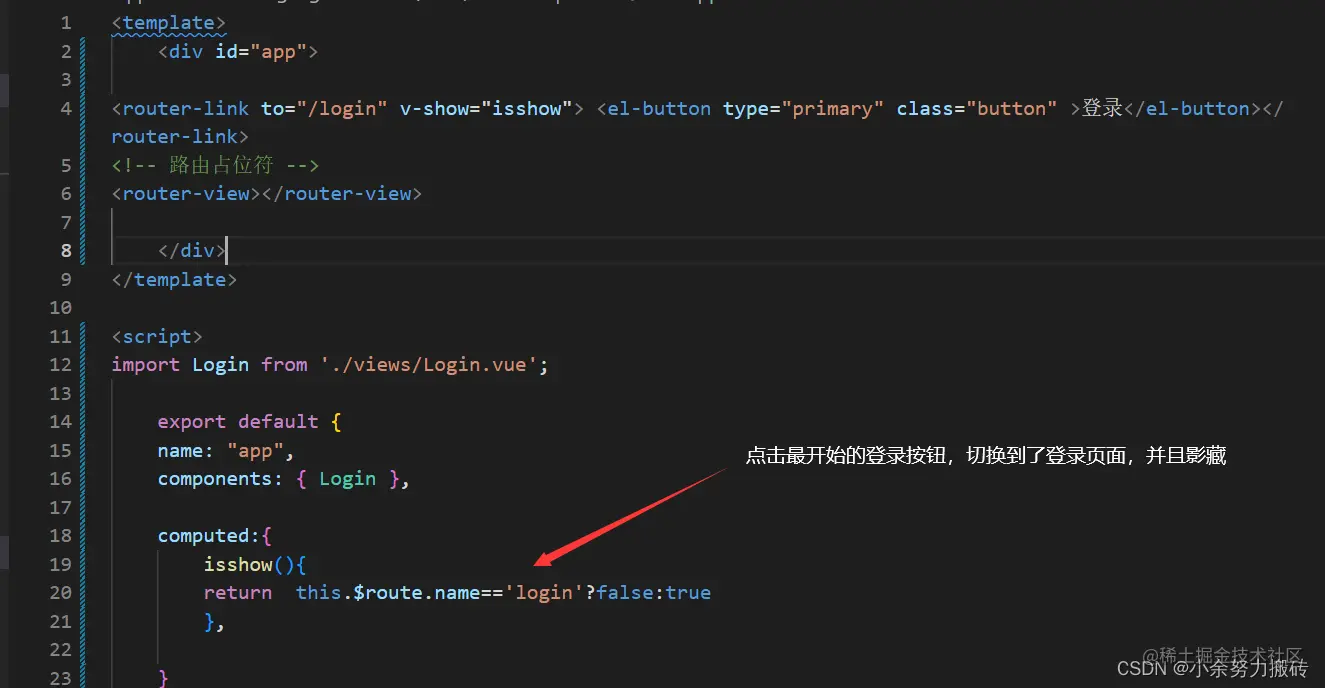Click the "app" string value of name
The image size is (1325, 688).
[255, 450]
